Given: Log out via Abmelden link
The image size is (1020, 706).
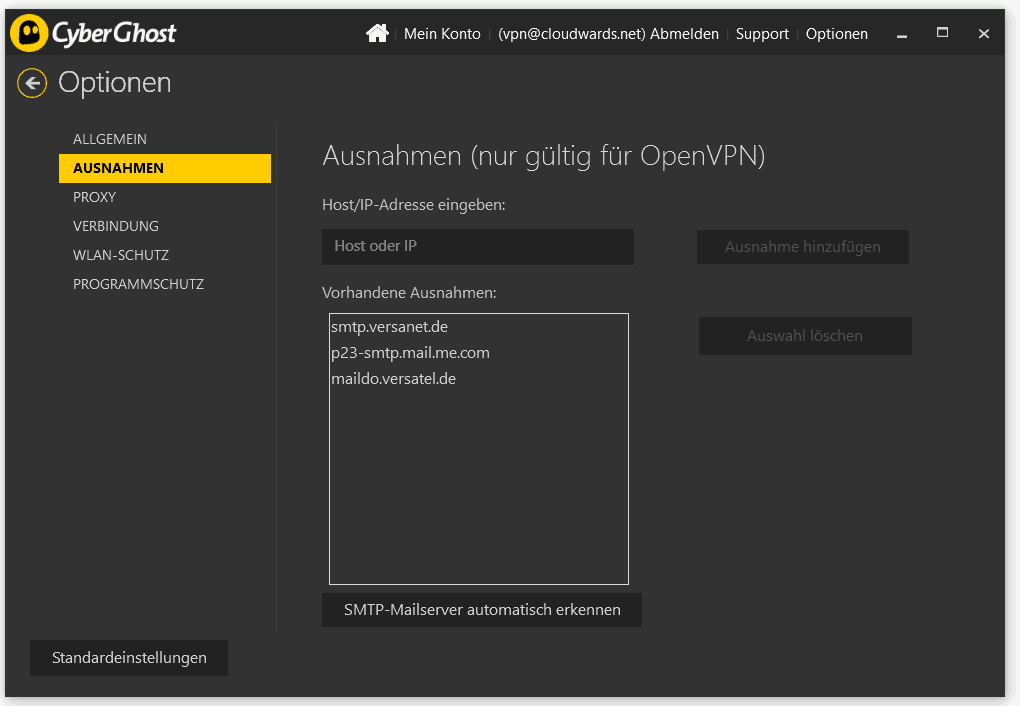Looking at the screenshot, I should (x=684, y=34).
